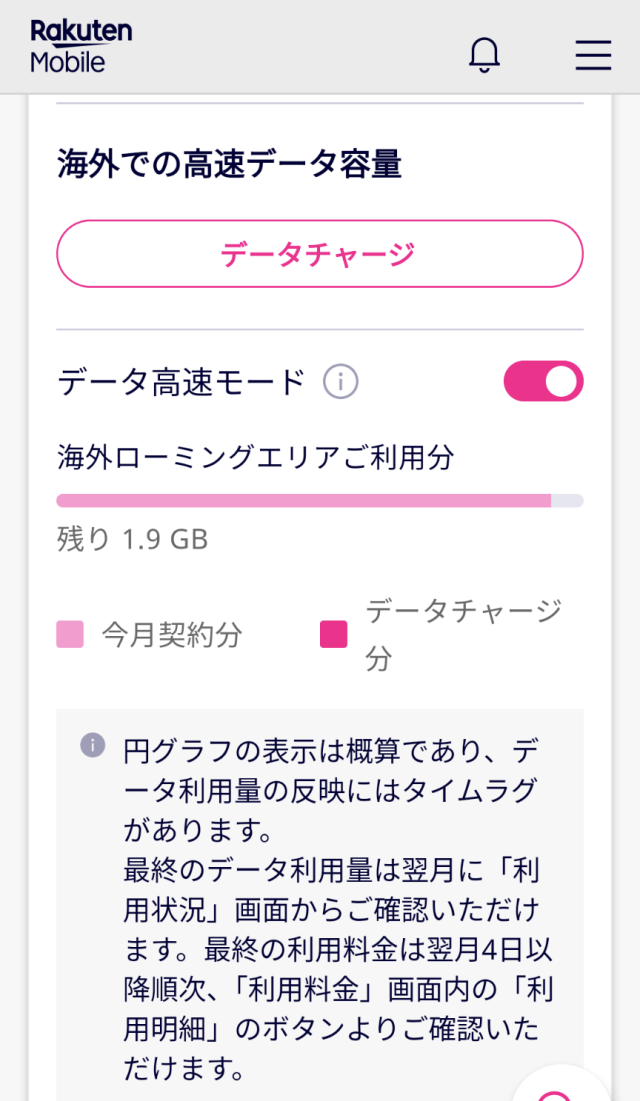640x1101 pixels.
Task: Turn off the データ高速モード switch
Action: (x=543, y=381)
